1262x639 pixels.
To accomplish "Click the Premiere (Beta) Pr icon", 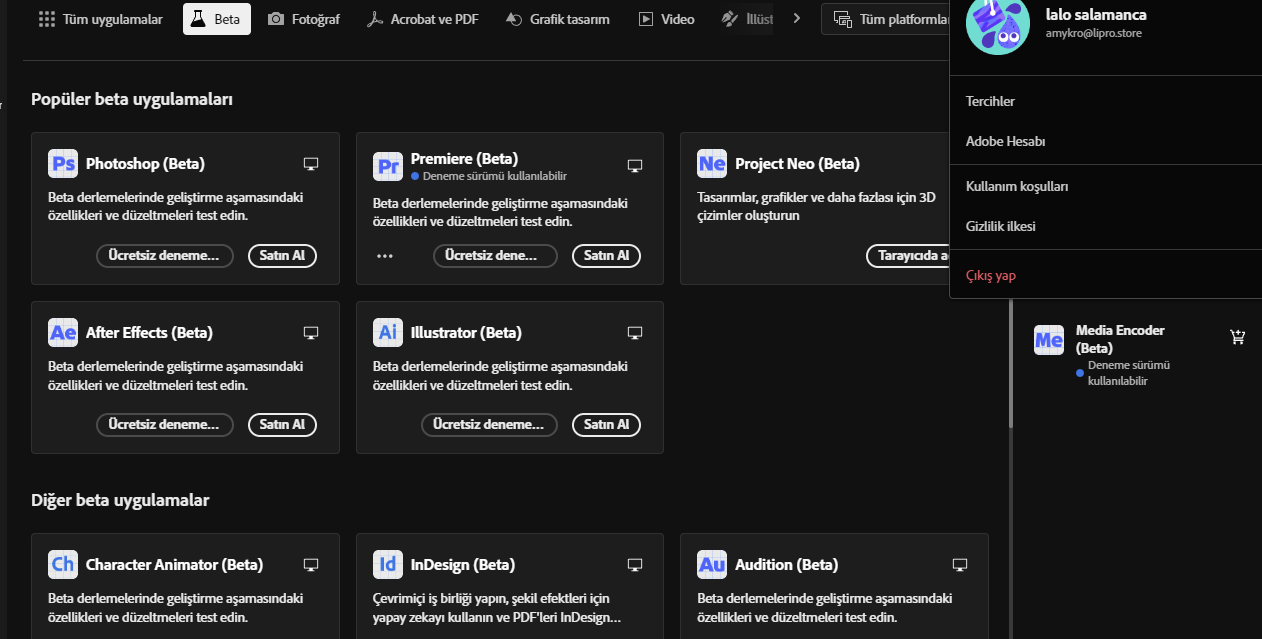I will point(388,166).
